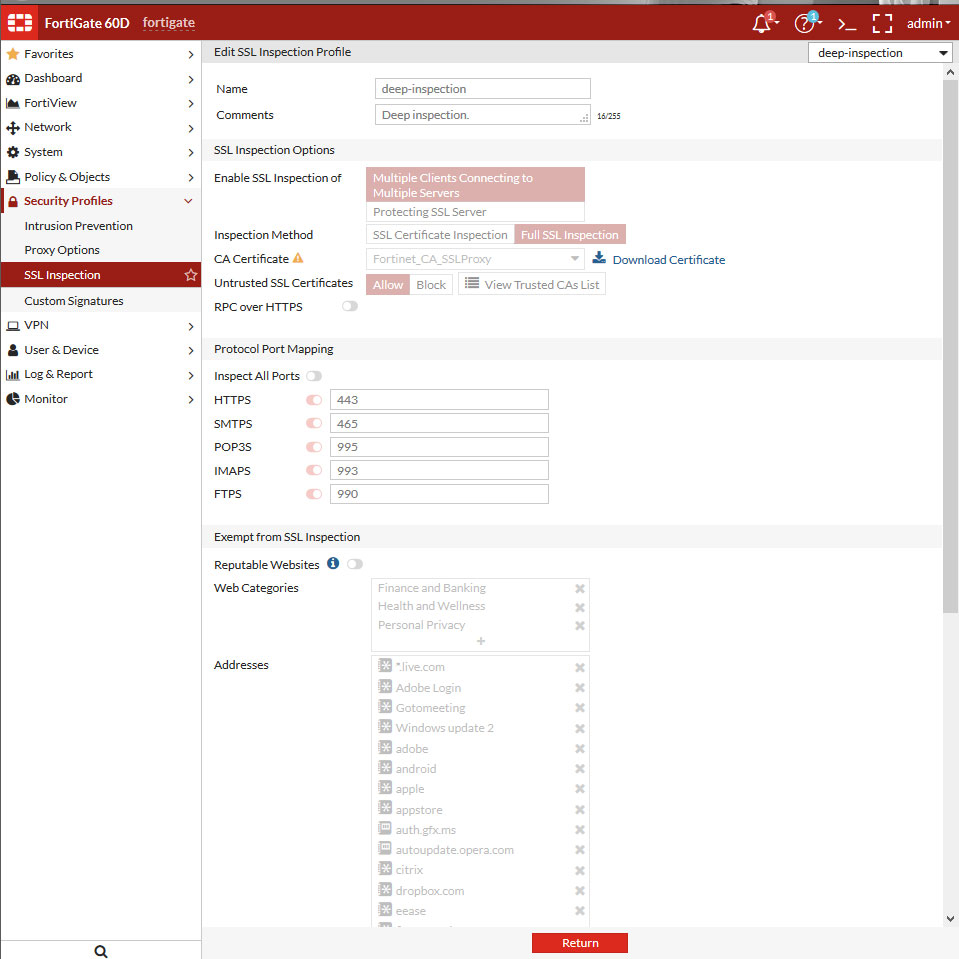
Task: Expand the Log & Report menu
Action: 100,374
